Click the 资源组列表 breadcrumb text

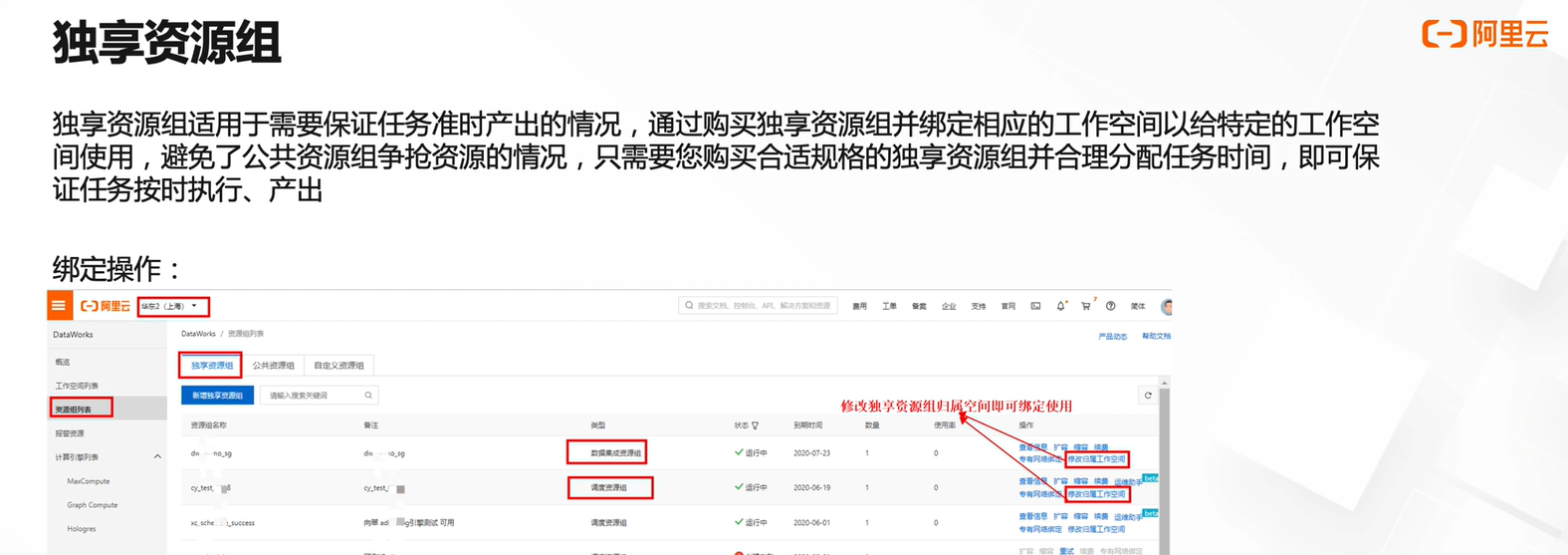[x=246, y=334]
